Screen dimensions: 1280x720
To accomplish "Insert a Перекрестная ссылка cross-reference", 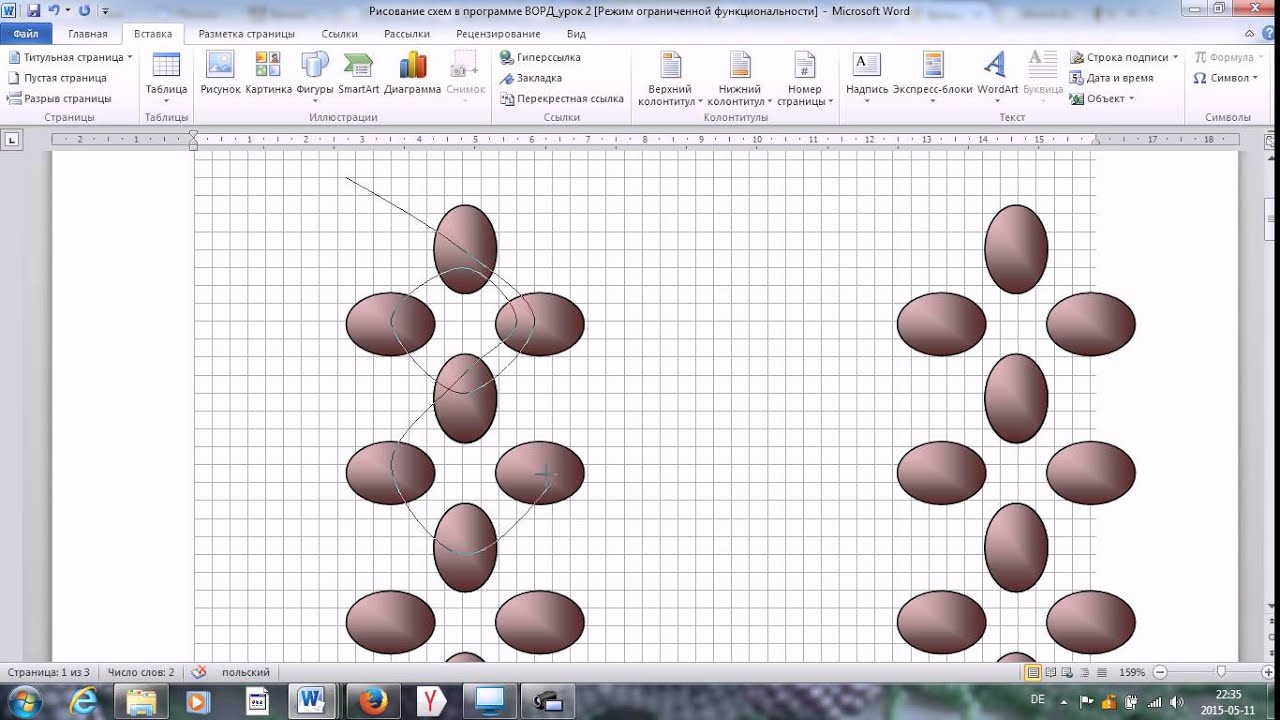I will tap(562, 98).
